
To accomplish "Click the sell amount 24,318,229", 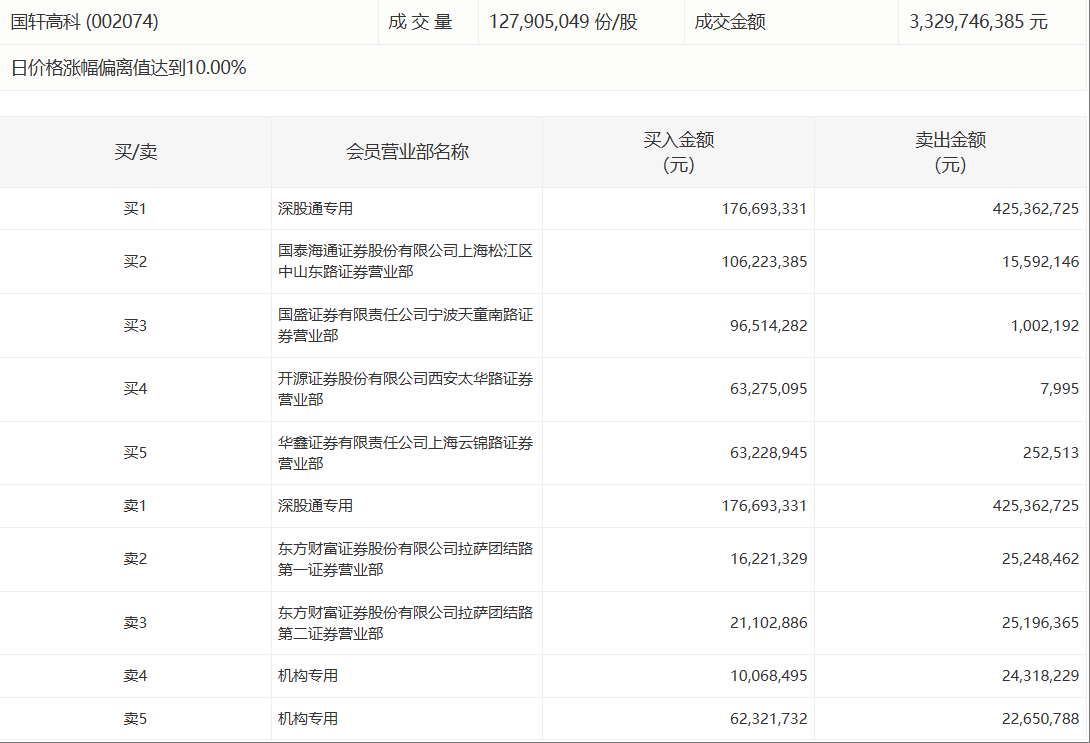I will [1040, 676].
